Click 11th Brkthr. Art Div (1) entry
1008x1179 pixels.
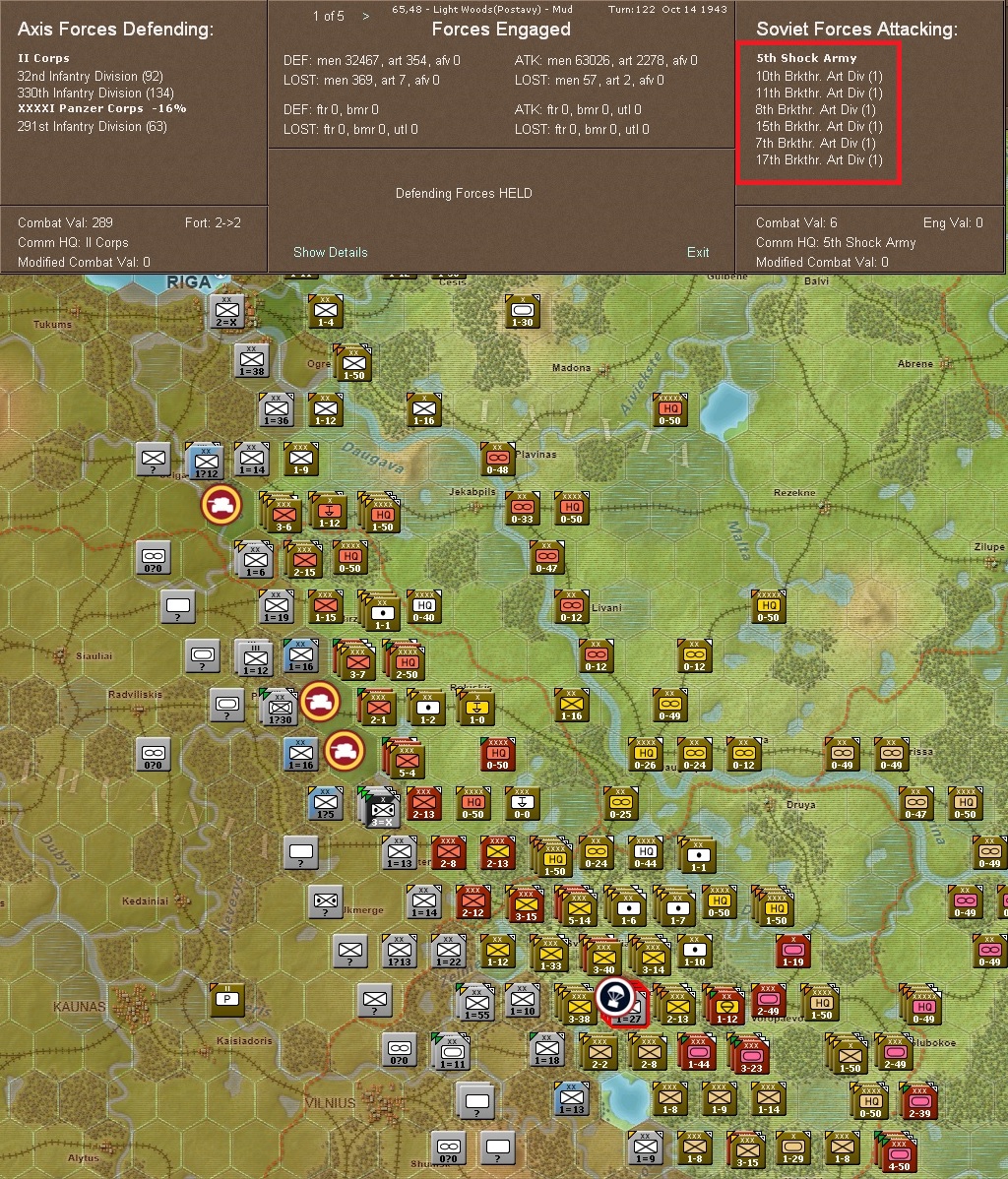[x=819, y=93]
